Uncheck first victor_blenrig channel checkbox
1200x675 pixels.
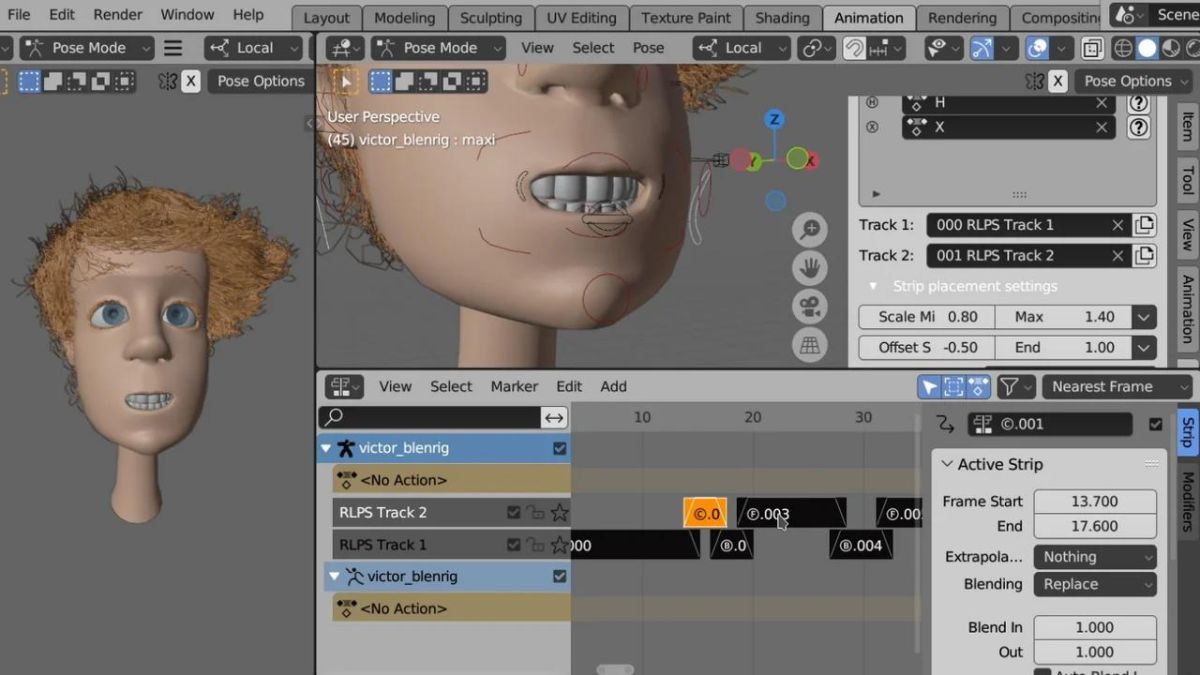pos(559,448)
